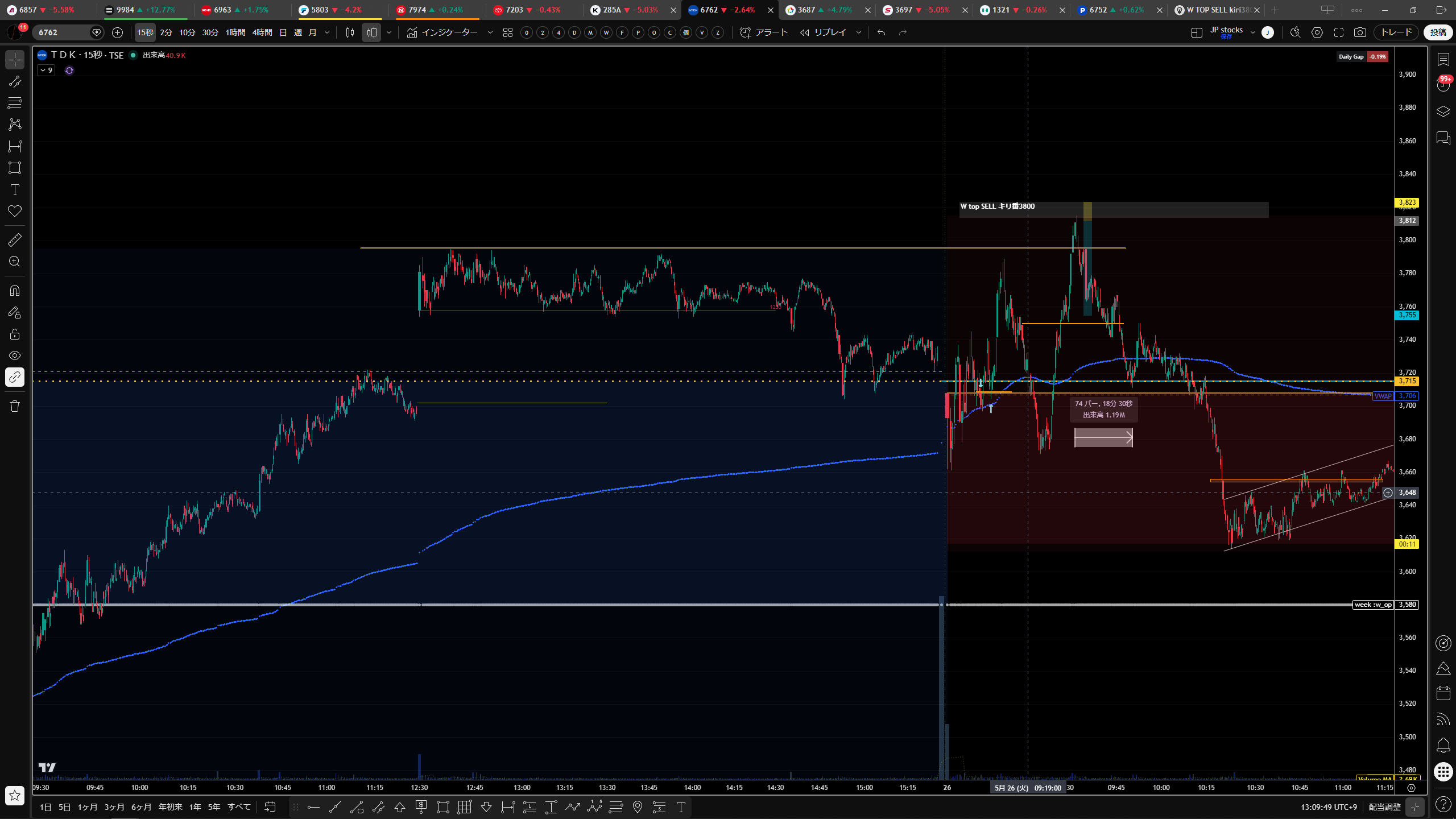Activate the magnet snapping mode

15,291
